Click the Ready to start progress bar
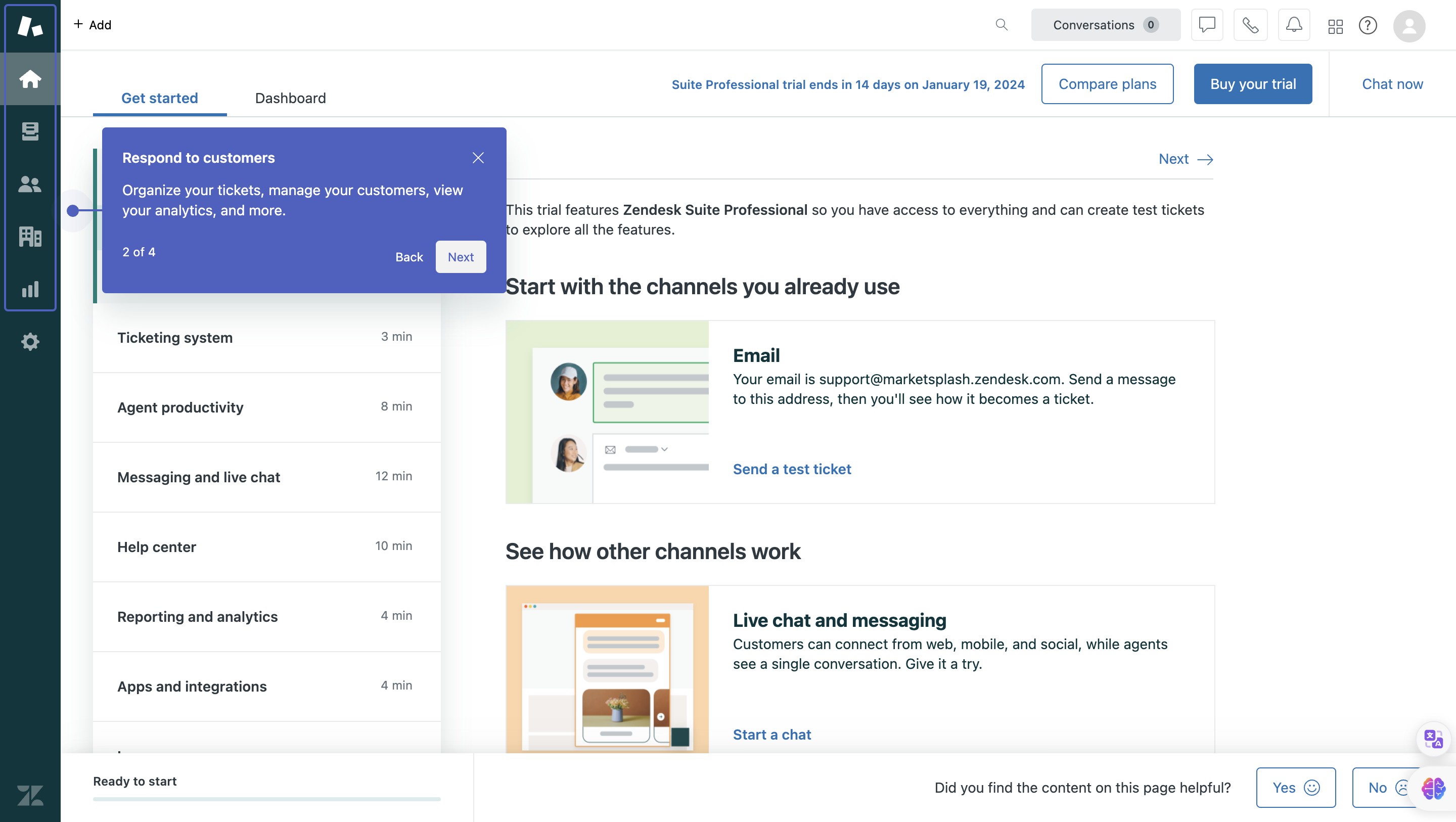The width and height of the screenshot is (1456, 822). click(266, 799)
